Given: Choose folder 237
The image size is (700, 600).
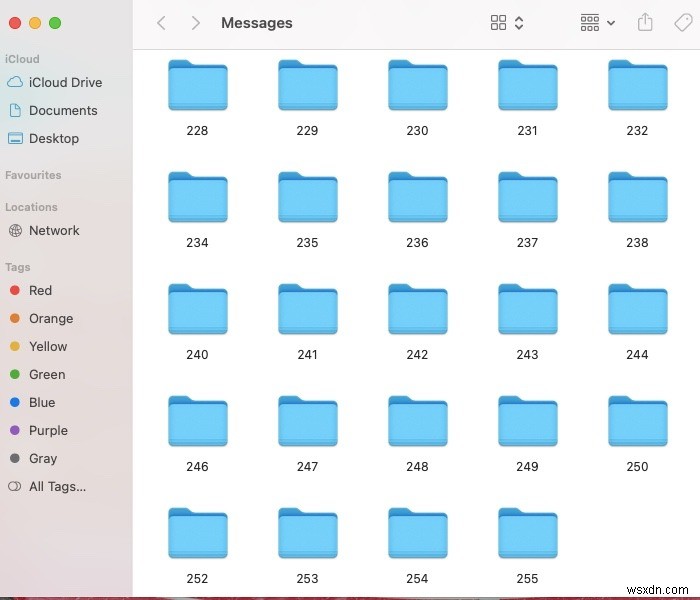Looking at the screenshot, I should tap(528, 197).
